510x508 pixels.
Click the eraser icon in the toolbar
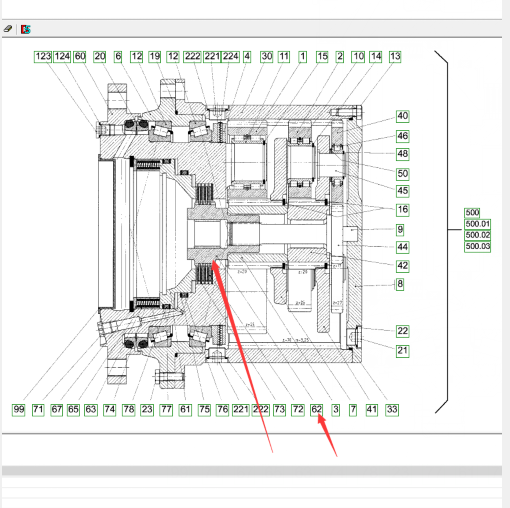[x=8, y=29]
